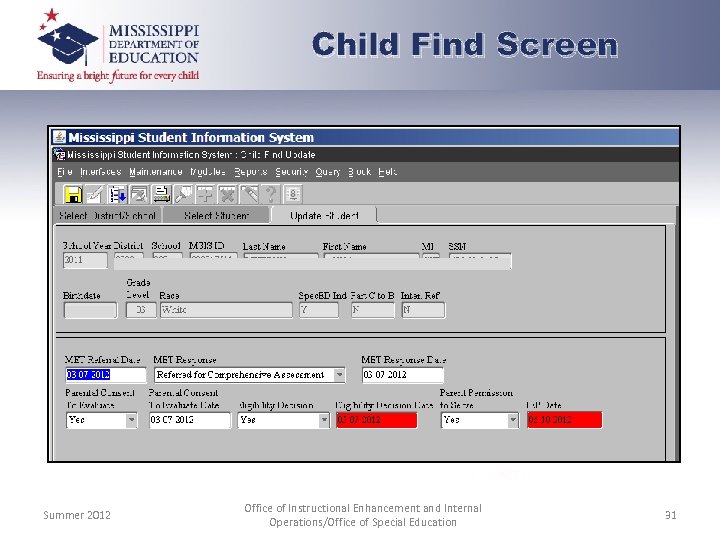Click the eraser clear icon in the toolbar
720x540 pixels.
coord(249,194)
